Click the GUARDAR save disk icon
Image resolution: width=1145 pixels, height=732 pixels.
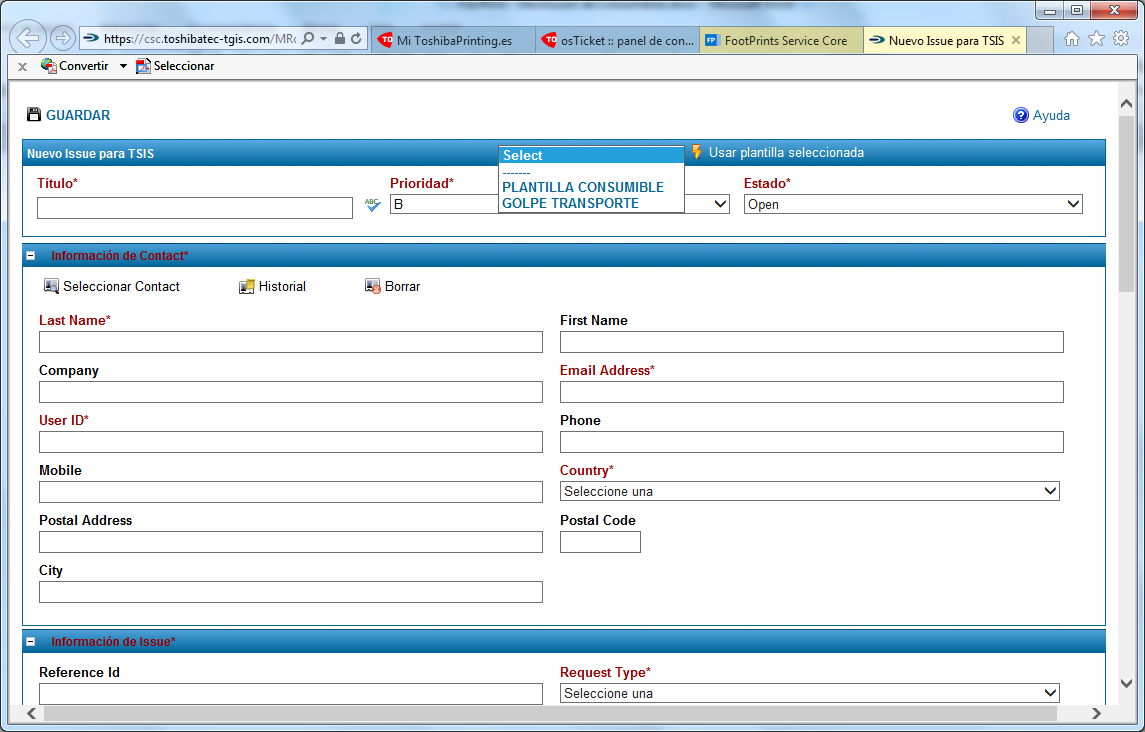tap(34, 115)
